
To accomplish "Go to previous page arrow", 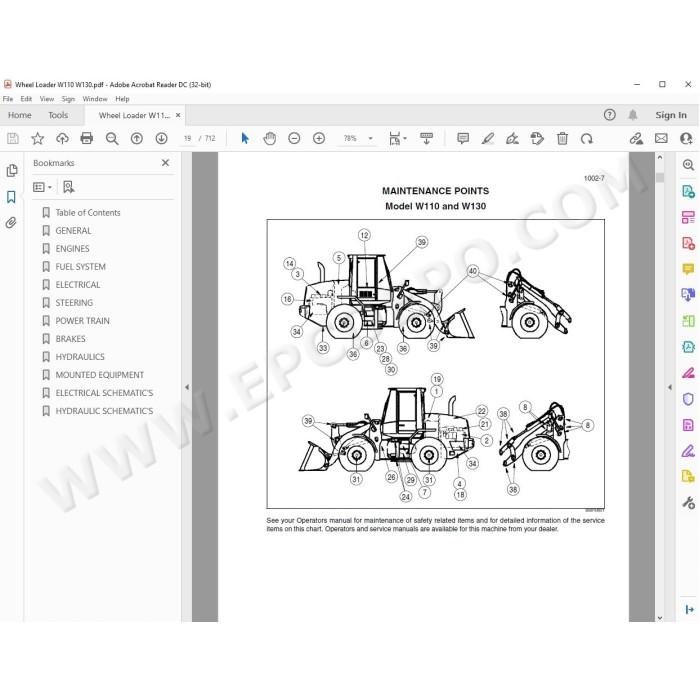I will (137, 138).
